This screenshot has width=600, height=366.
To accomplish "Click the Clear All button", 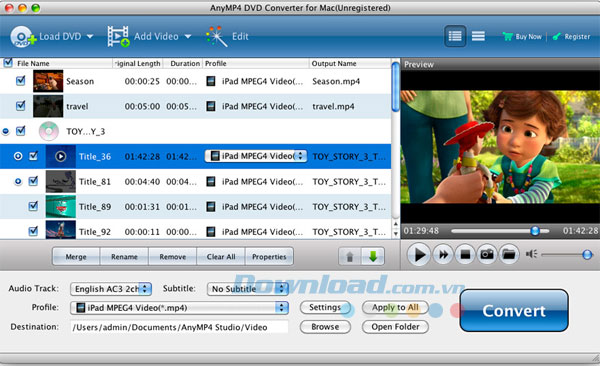I will [x=221, y=257].
